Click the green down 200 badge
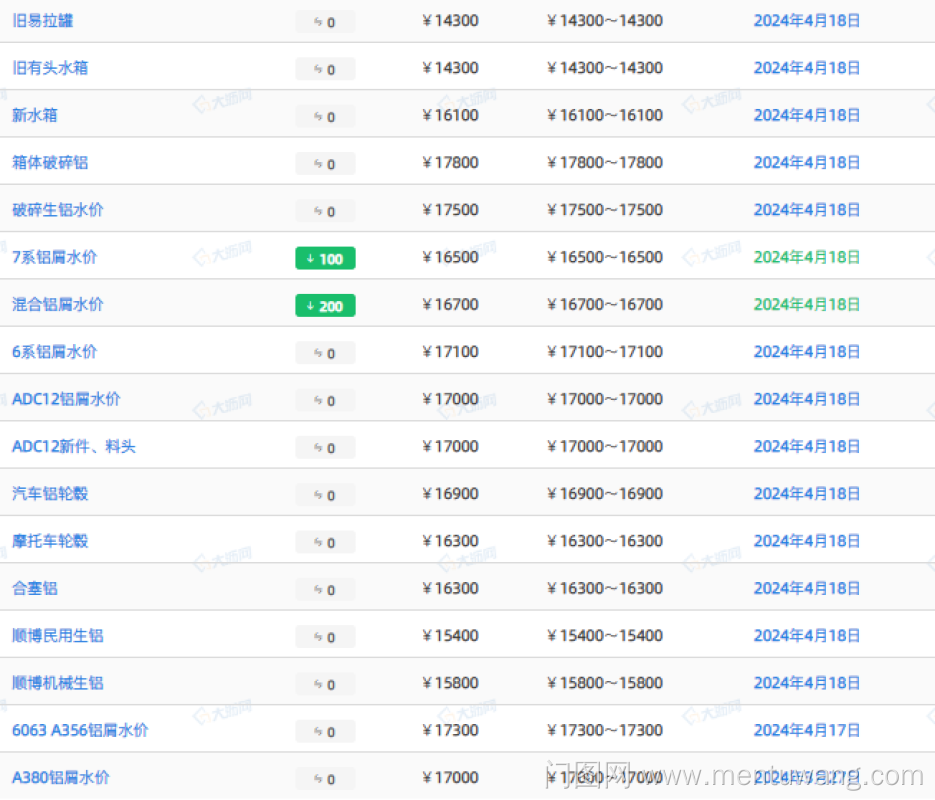 325,306
